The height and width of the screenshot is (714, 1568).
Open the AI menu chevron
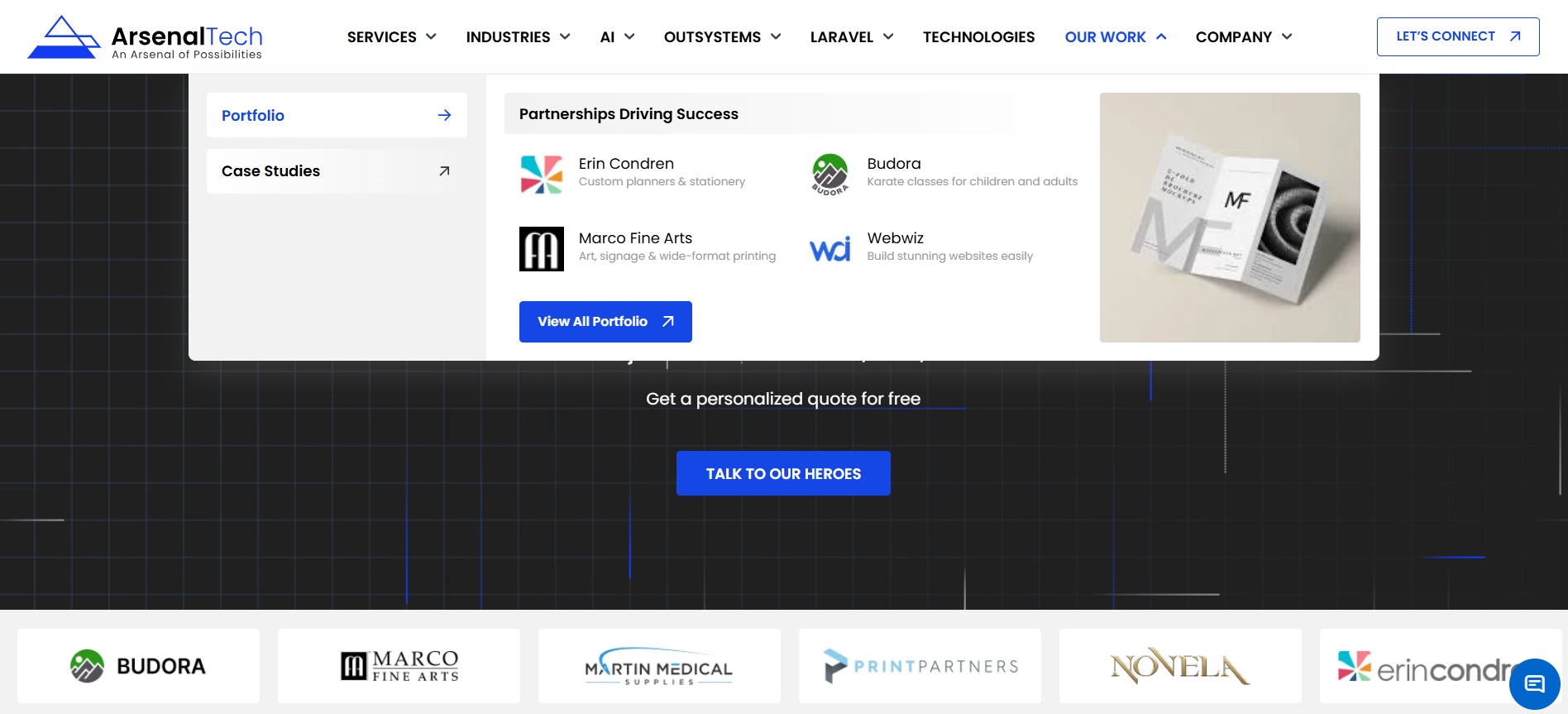point(629,36)
